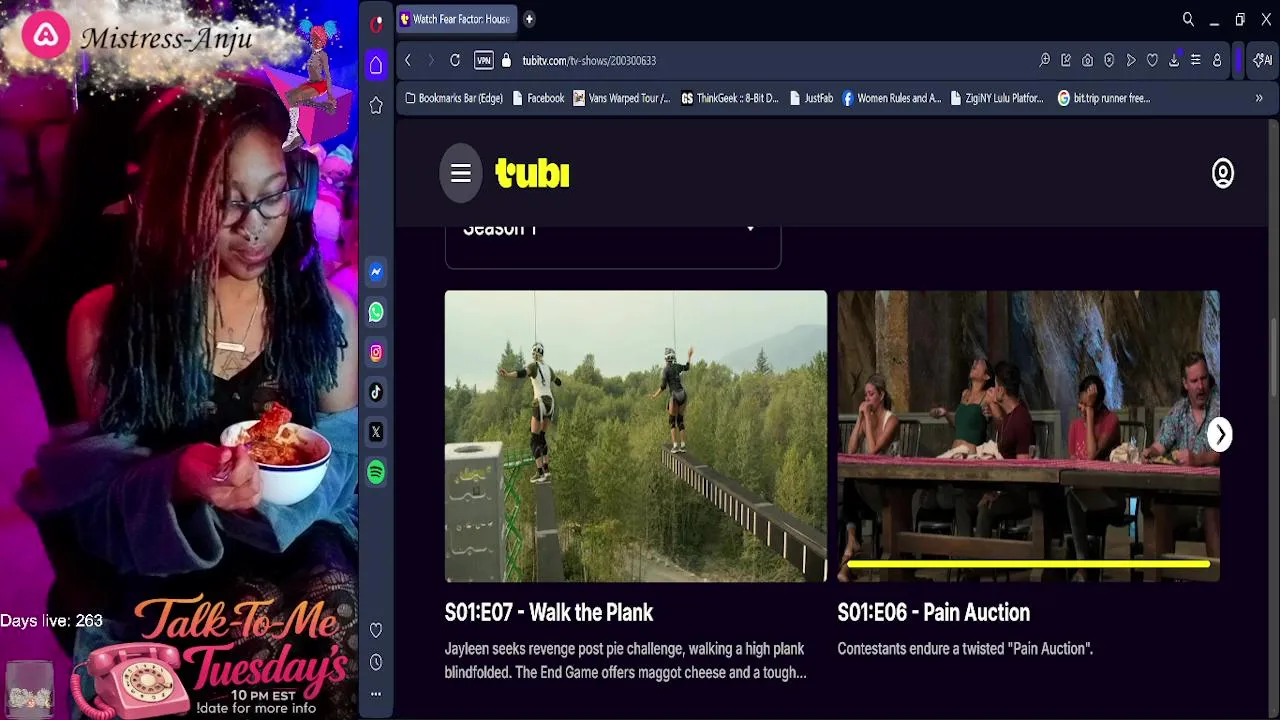Click Pain Auction yellow progress bar

tap(1028, 564)
